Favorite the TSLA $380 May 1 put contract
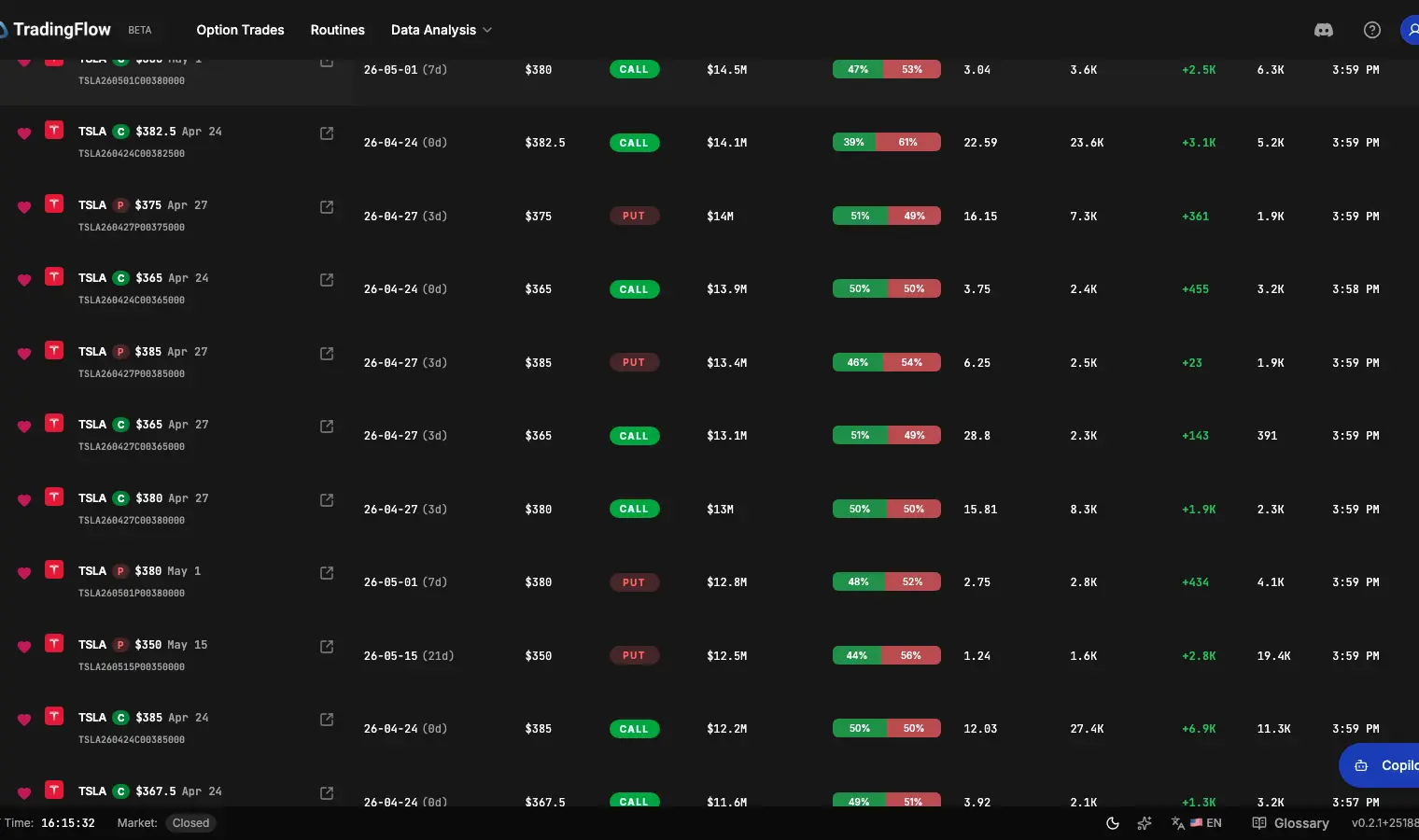 (x=23, y=574)
